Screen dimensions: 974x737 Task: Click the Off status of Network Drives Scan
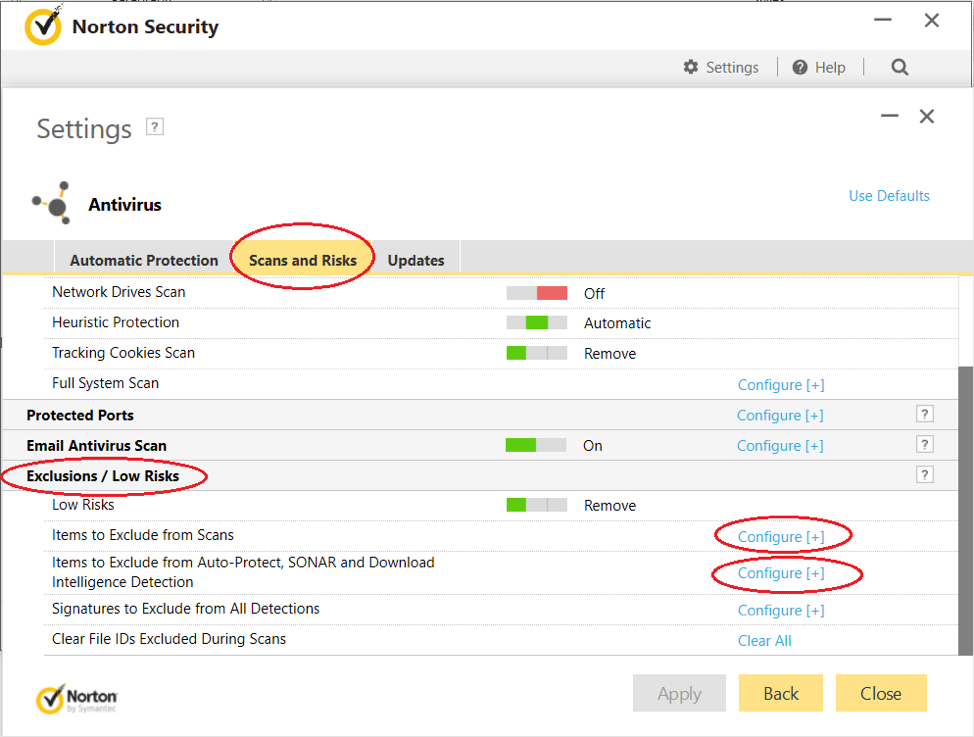click(x=594, y=293)
